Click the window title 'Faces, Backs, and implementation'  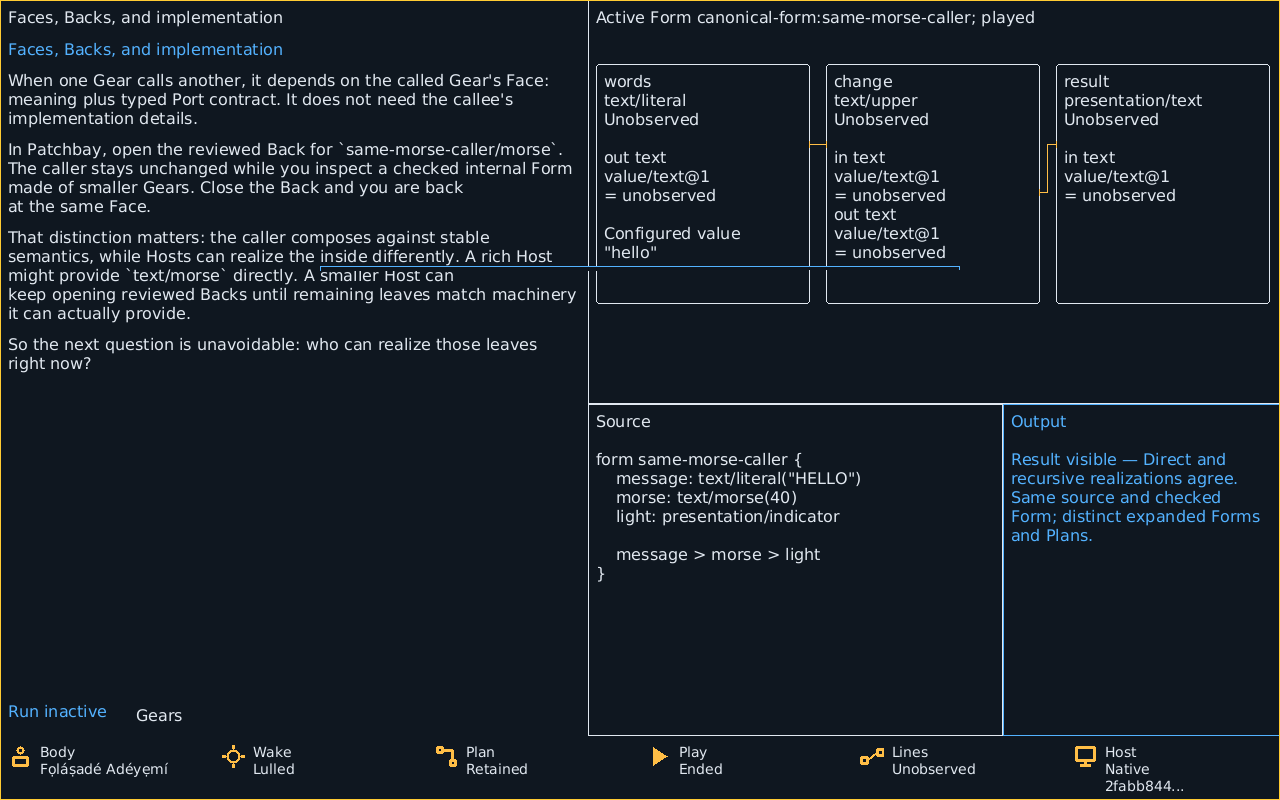(x=145, y=18)
